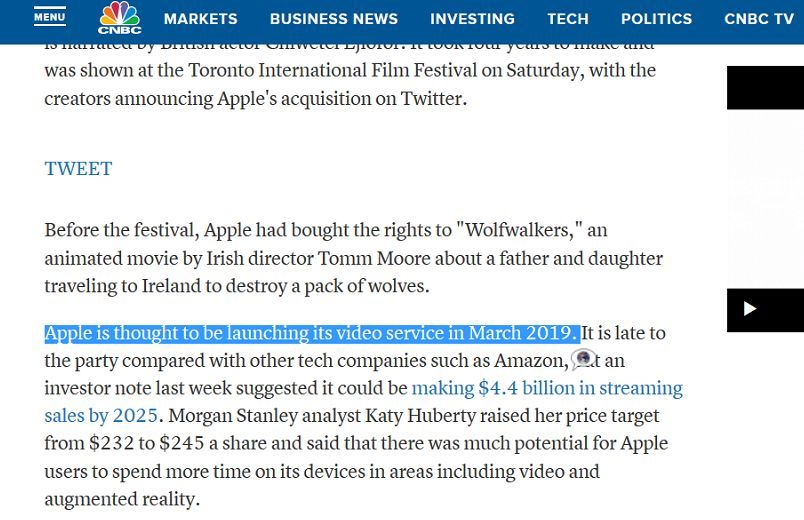Image resolution: width=804 pixels, height=520 pixels.
Task: Click the Wolfwalkers paragraph text
Action: [353, 258]
